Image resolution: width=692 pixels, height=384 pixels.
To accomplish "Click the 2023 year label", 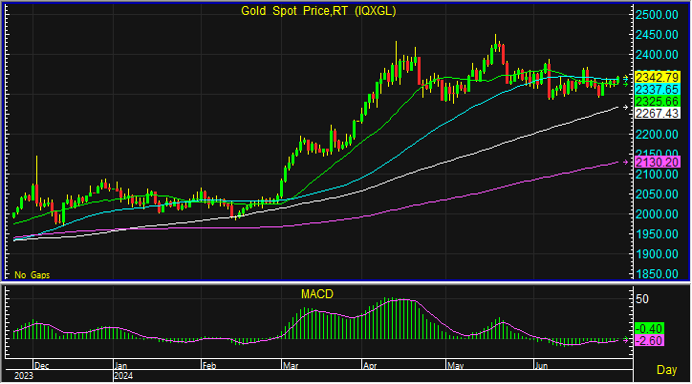I will point(23,376).
